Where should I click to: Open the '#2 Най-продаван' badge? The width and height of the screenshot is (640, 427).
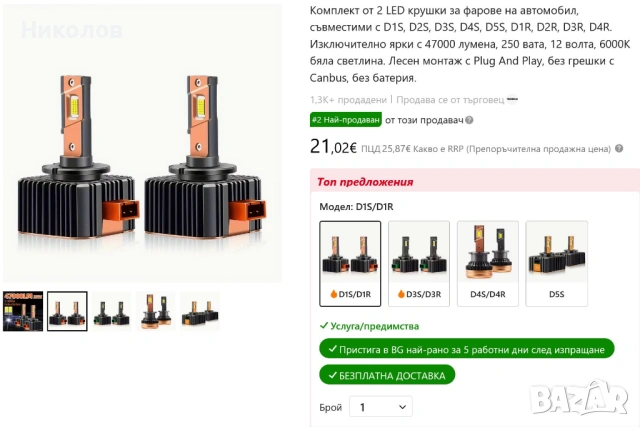click(346, 120)
